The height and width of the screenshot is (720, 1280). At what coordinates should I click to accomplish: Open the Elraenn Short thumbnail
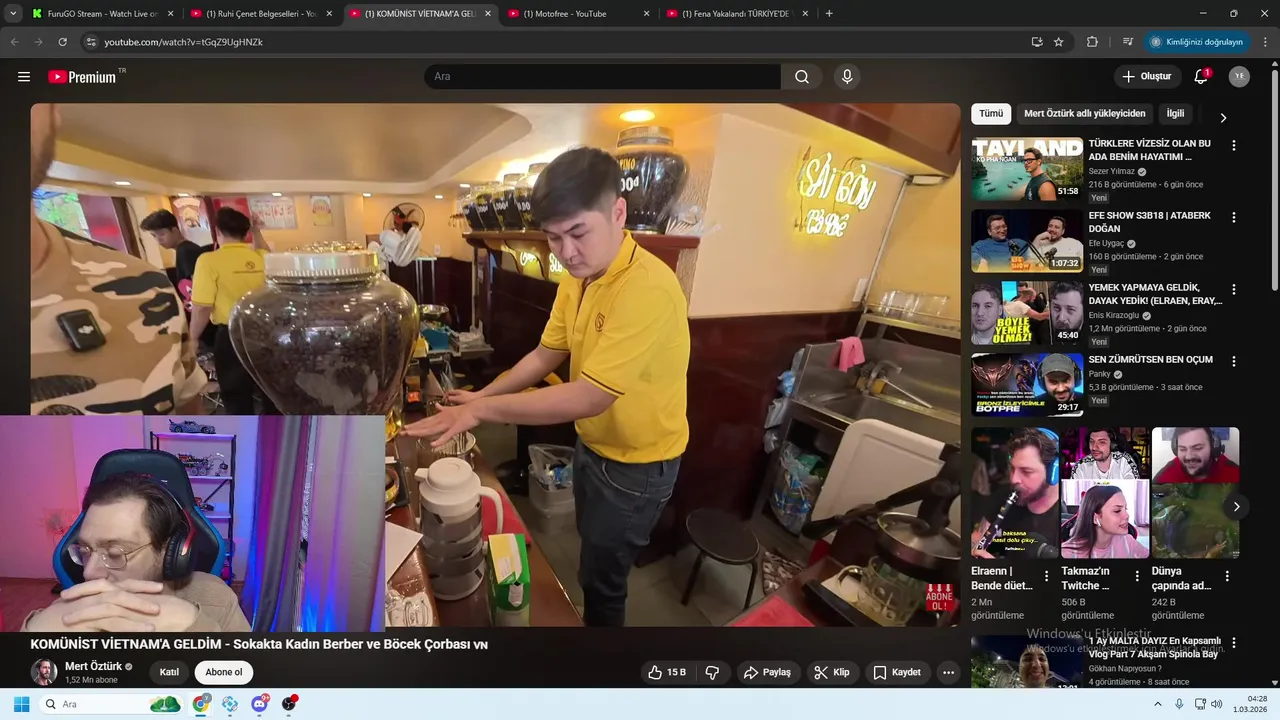[x=1014, y=493]
